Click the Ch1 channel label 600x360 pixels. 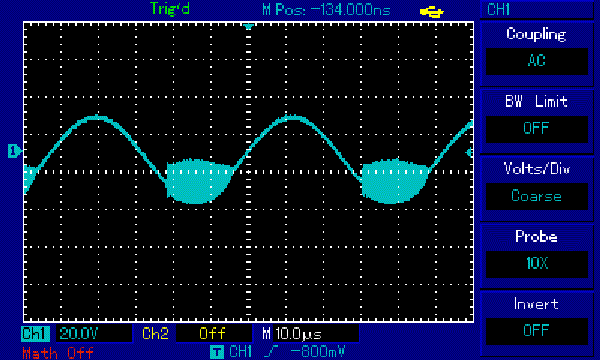tap(35, 334)
